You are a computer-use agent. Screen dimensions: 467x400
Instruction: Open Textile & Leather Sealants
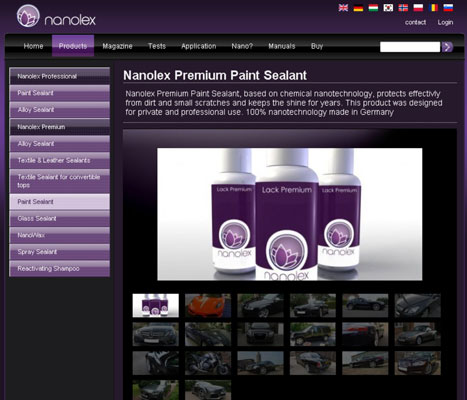coord(60,160)
